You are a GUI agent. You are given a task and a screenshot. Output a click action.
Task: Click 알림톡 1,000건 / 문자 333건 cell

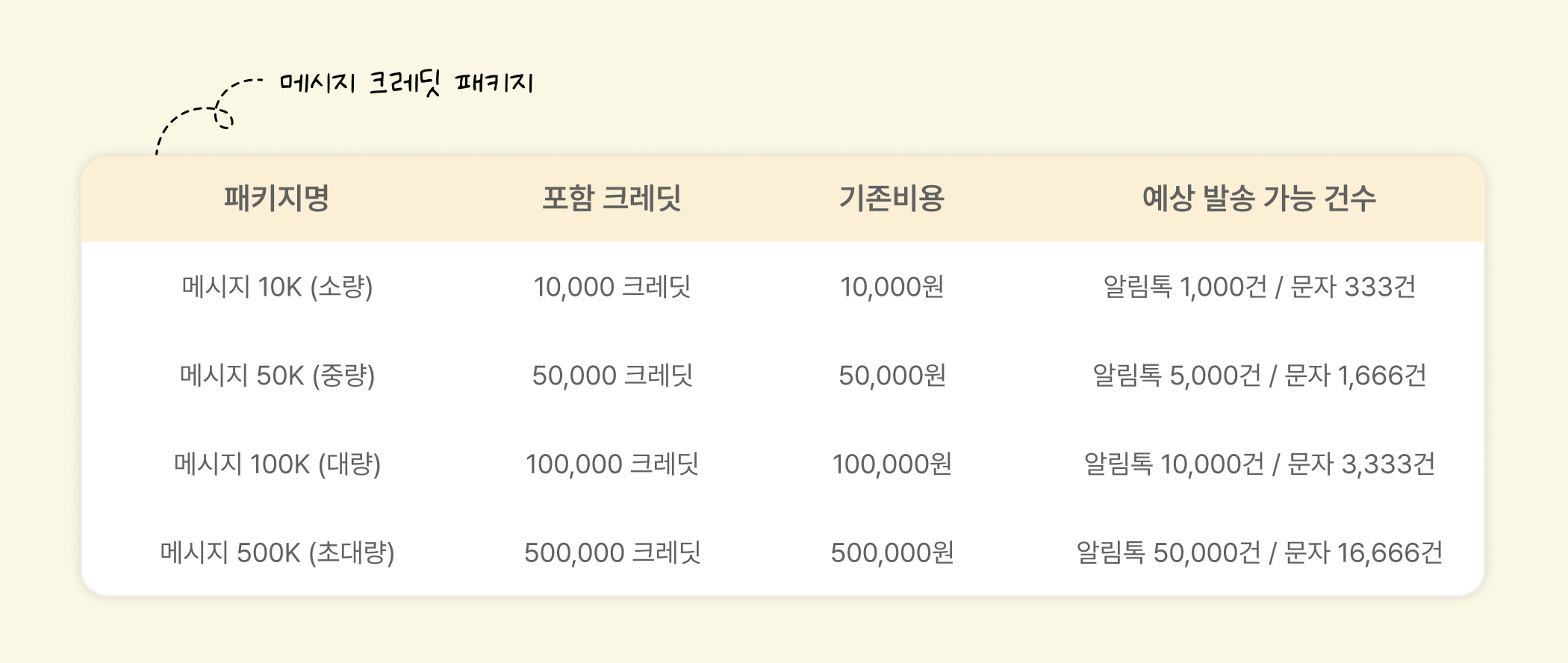[x=1259, y=287]
